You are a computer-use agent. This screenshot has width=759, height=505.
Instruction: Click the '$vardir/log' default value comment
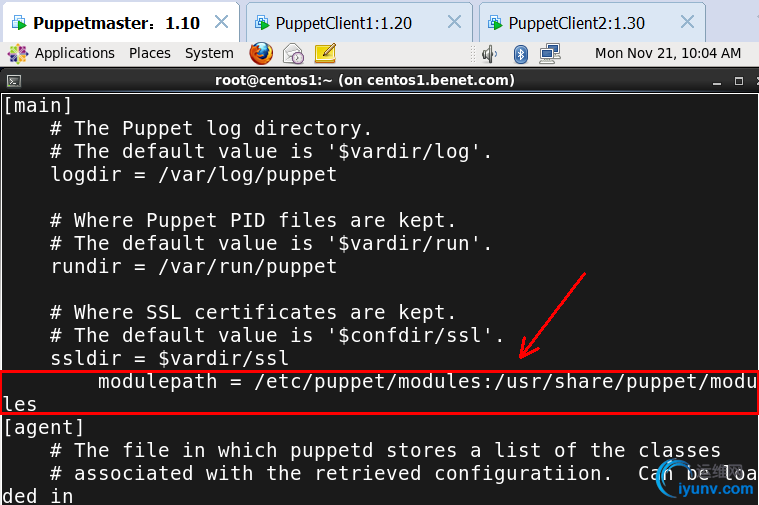271,152
